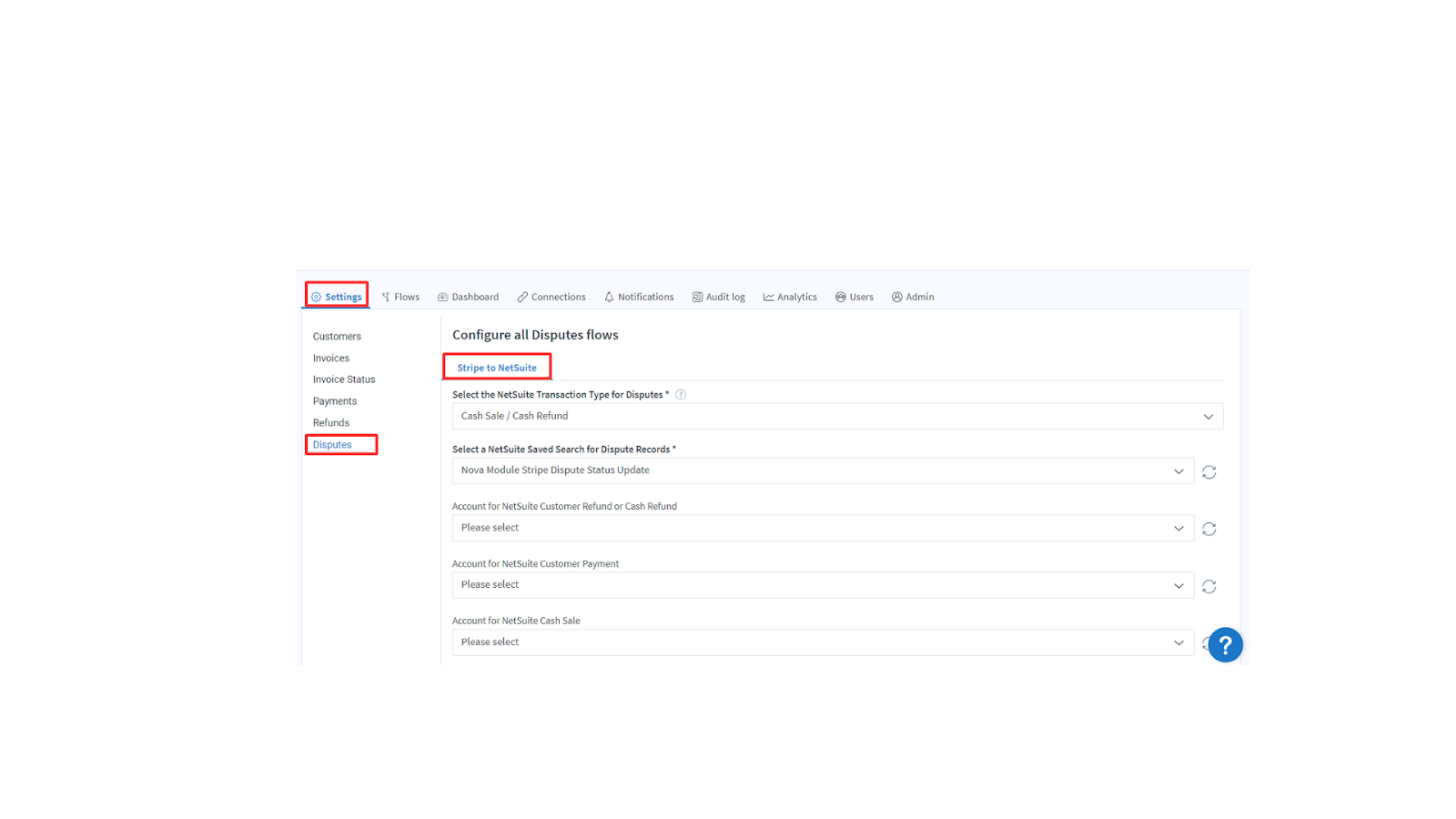This screenshot has height=819, width=1456.
Task: Click the Analytics chart icon
Action: pyautogui.click(x=768, y=297)
